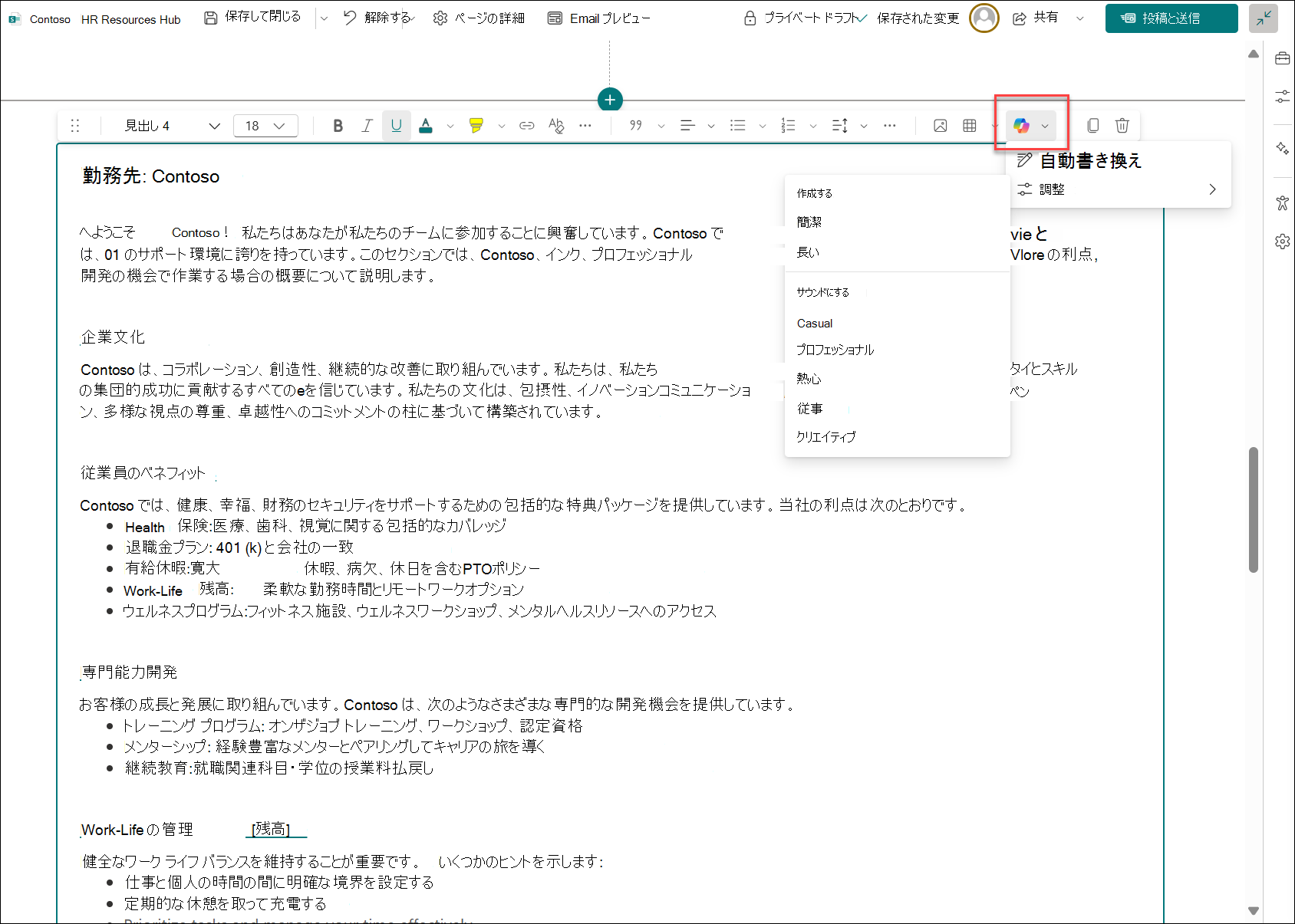Viewport: 1295px width, 924px height.
Task: Insert an image into the text
Action: [940, 126]
